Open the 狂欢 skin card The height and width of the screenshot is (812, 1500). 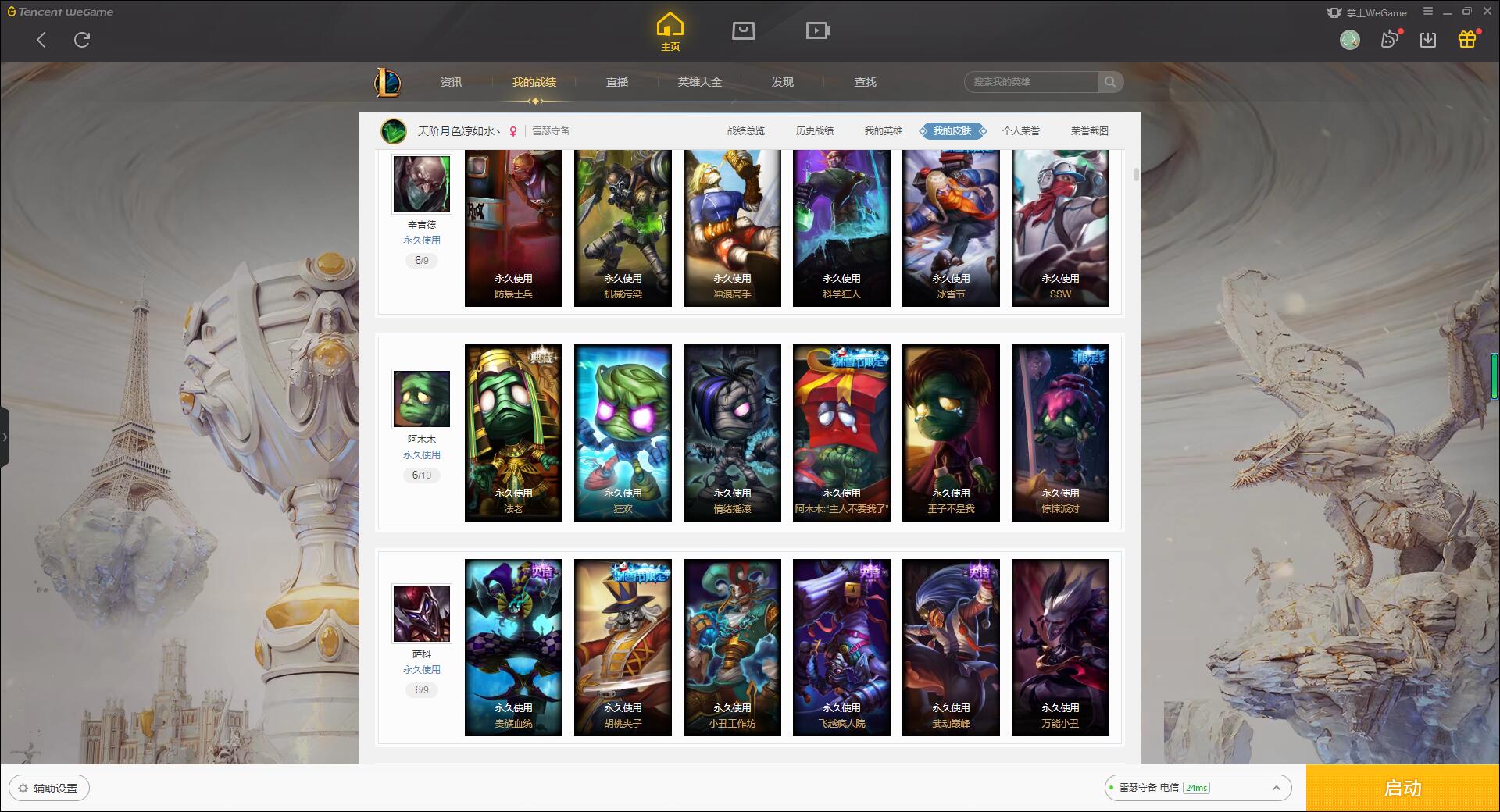623,433
